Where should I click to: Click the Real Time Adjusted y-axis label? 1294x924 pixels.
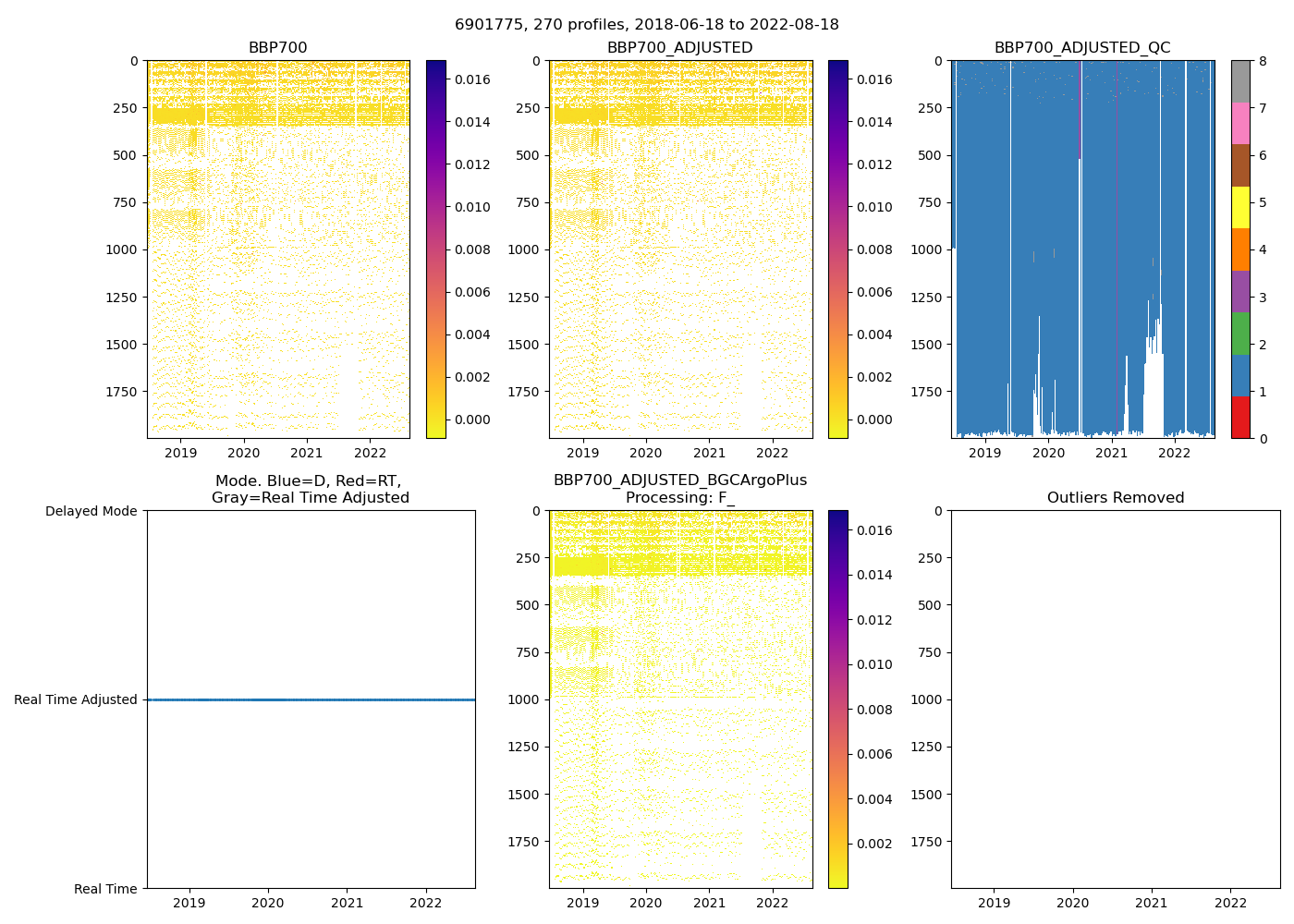click(75, 699)
